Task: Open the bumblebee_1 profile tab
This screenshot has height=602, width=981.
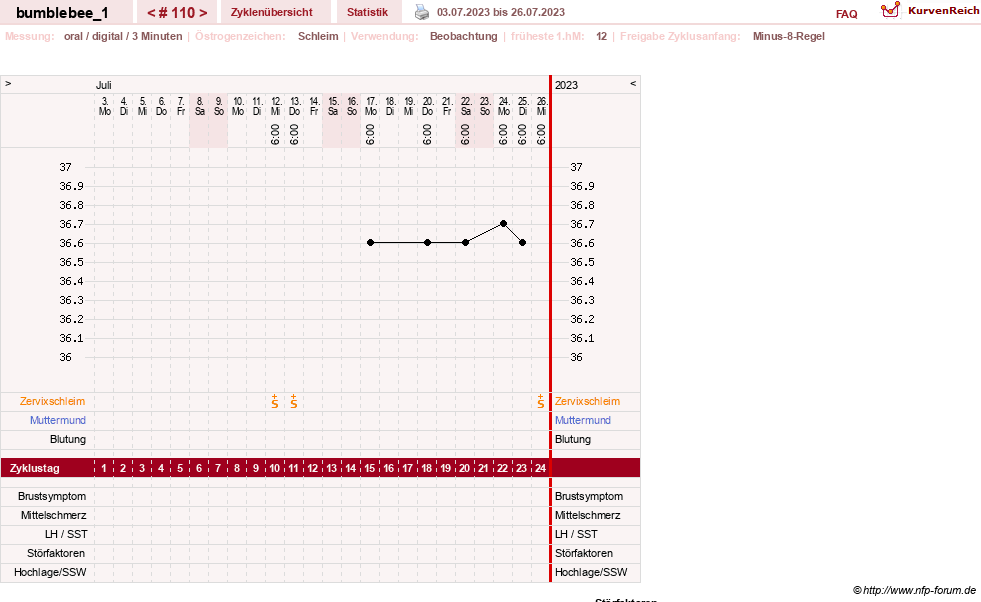Action: pyautogui.click(x=63, y=13)
